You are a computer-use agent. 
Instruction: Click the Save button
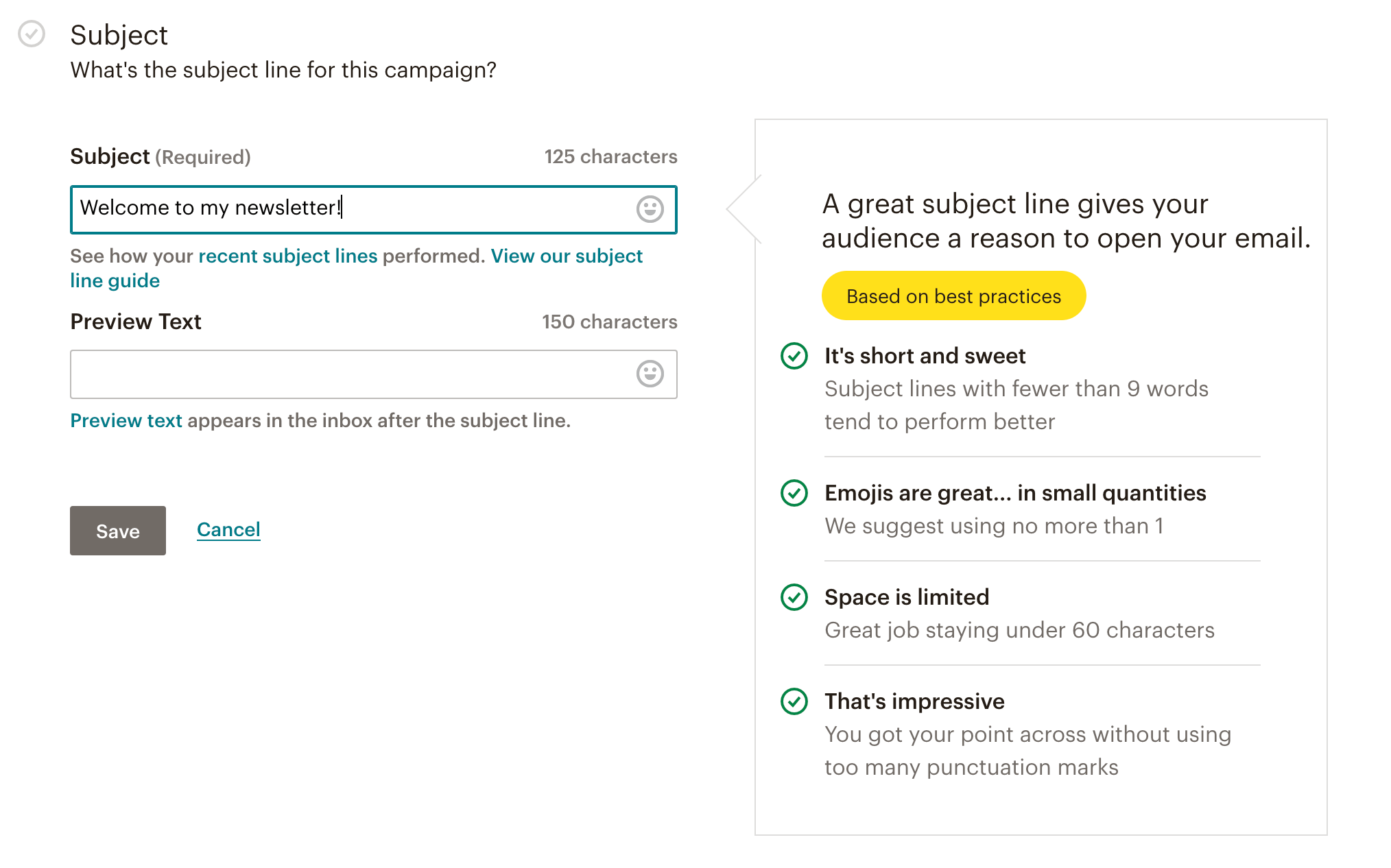118,531
